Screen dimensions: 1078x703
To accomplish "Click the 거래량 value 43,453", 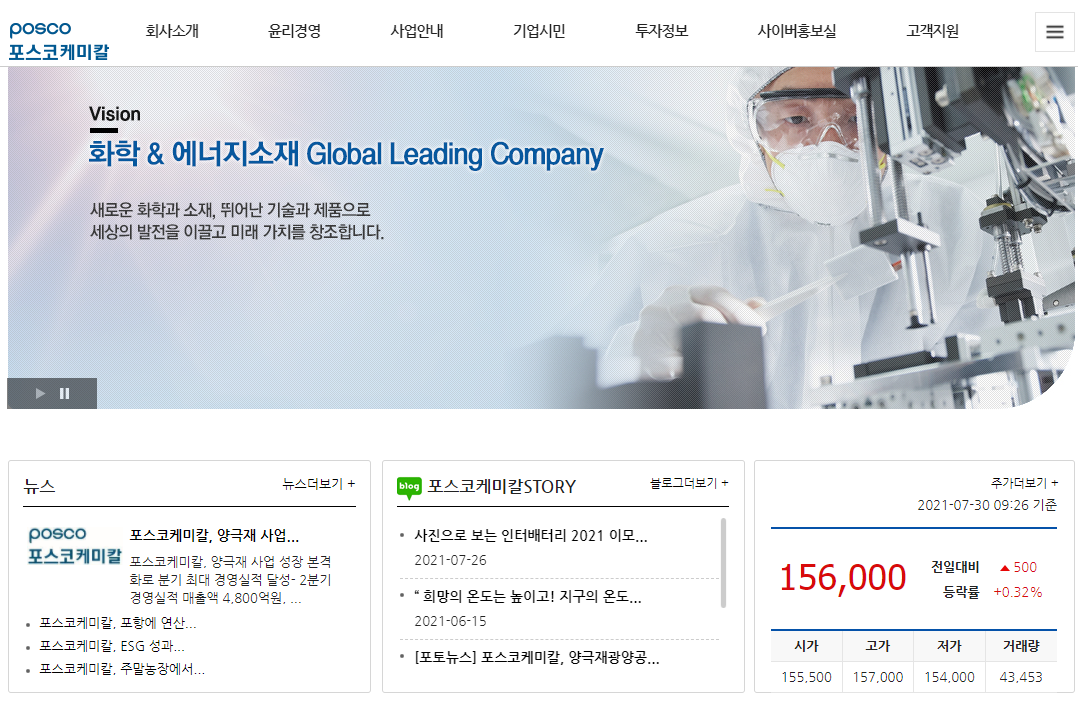I will (x=1021, y=677).
